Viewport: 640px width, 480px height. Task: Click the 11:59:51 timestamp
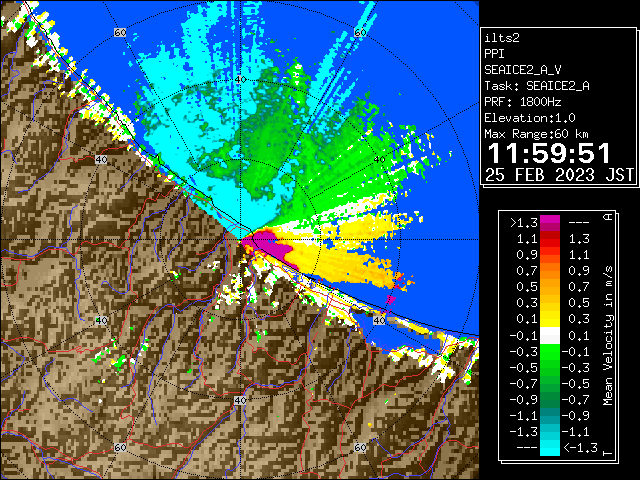pos(549,153)
